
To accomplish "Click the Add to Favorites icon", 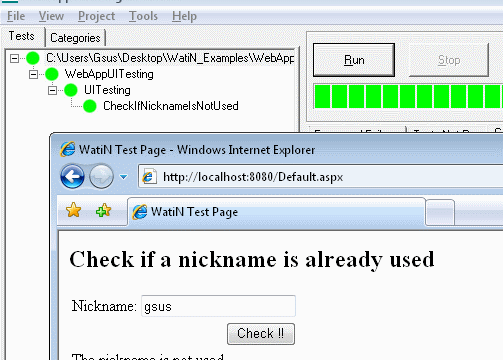I will coord(103,210).
